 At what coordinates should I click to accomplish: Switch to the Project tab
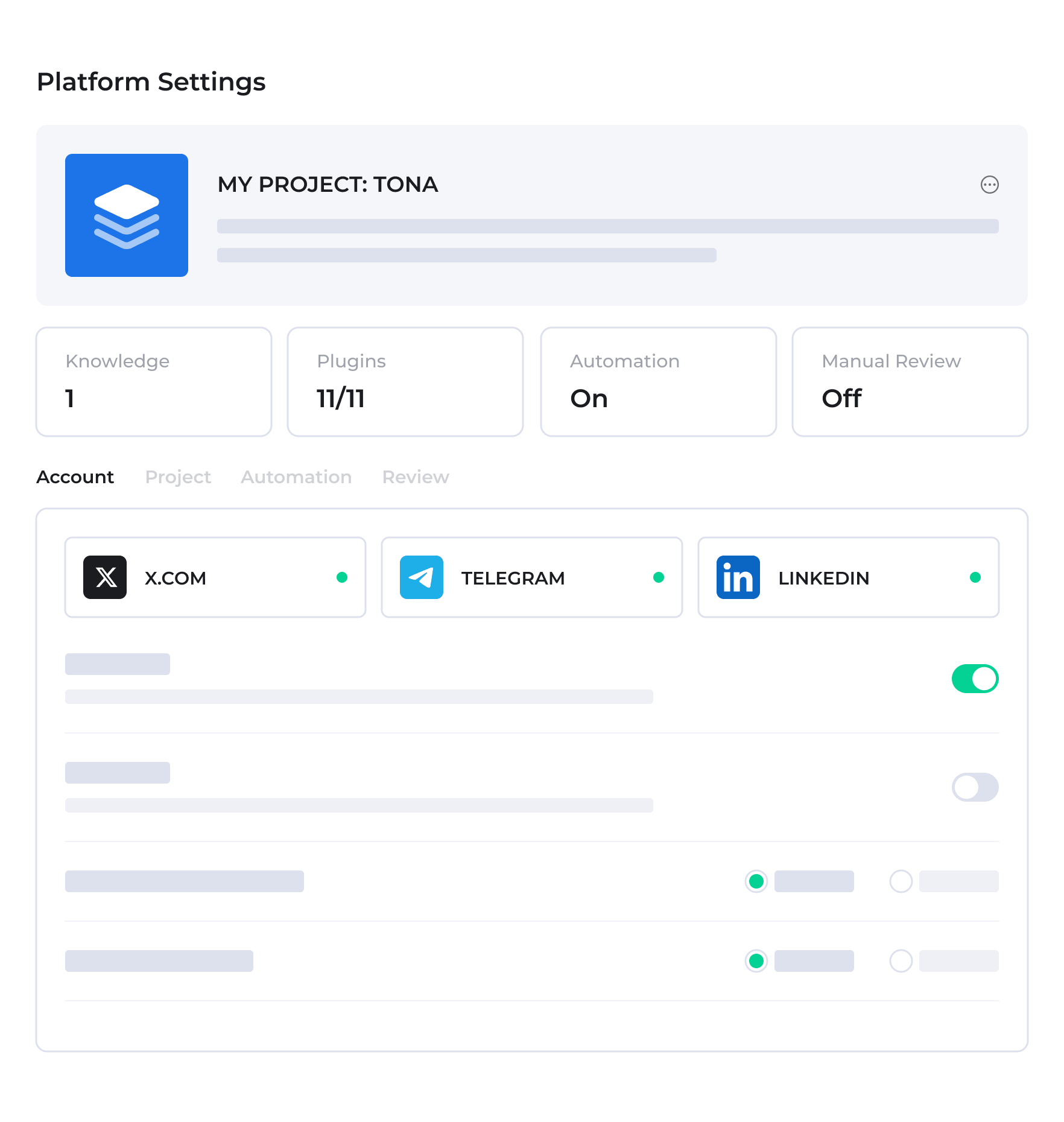click(x=178, y=477)
